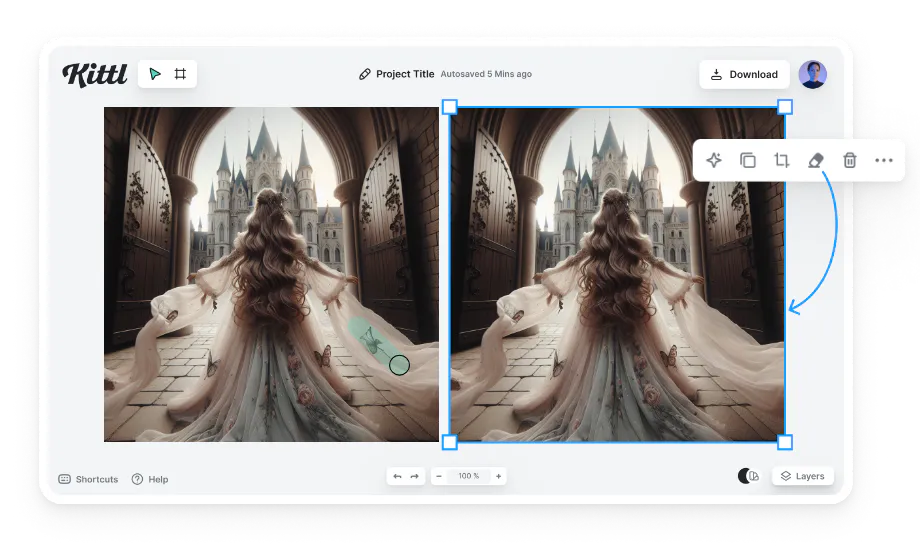Select the pointer selection tool

(x=155, y=74)
